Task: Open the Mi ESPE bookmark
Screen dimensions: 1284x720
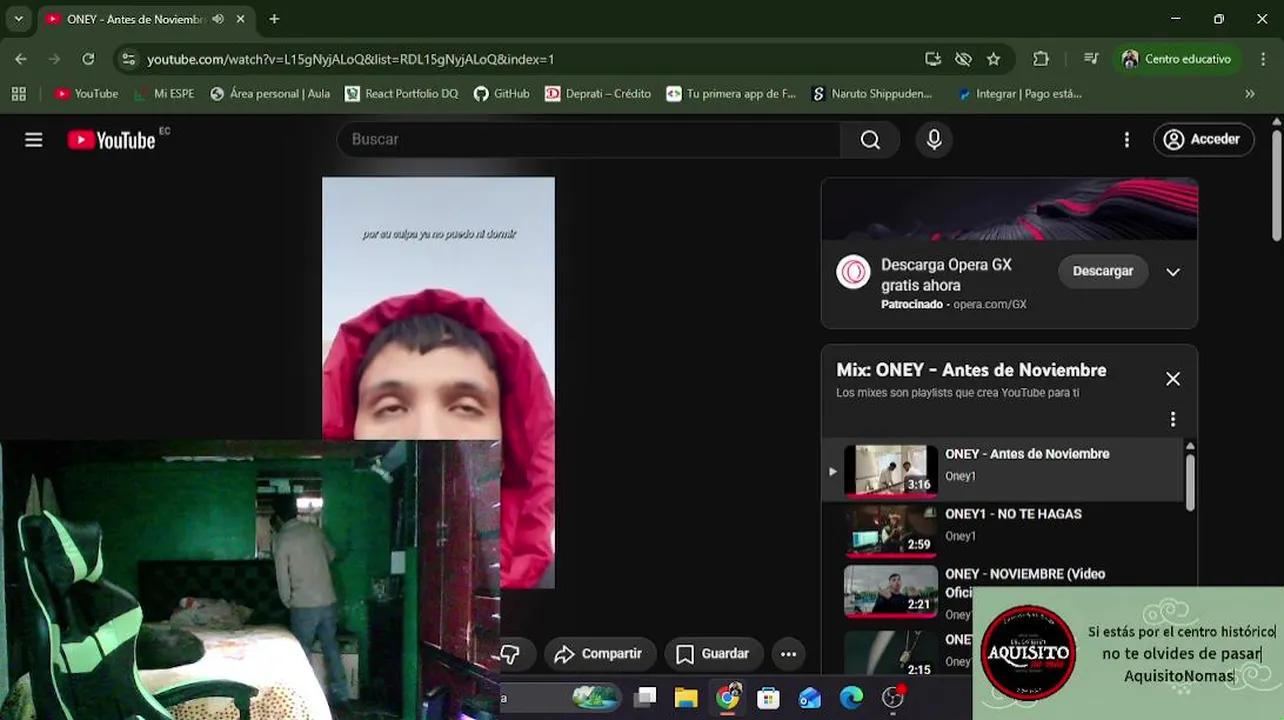Action: point(163,94)
